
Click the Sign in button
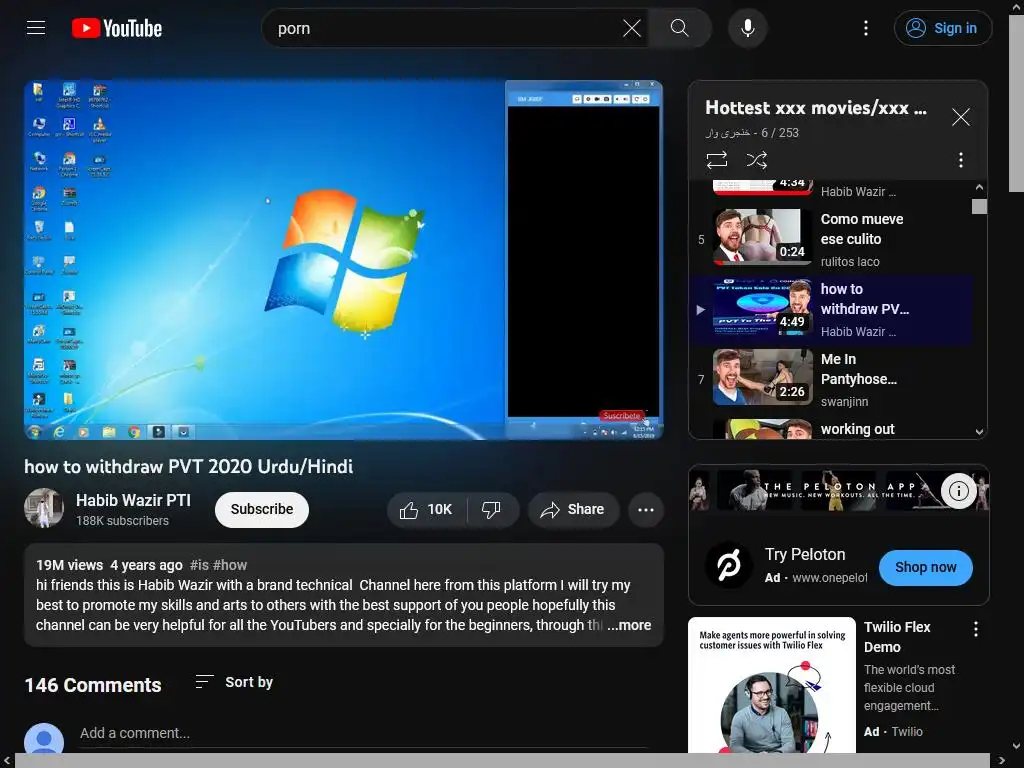point(943,28)
